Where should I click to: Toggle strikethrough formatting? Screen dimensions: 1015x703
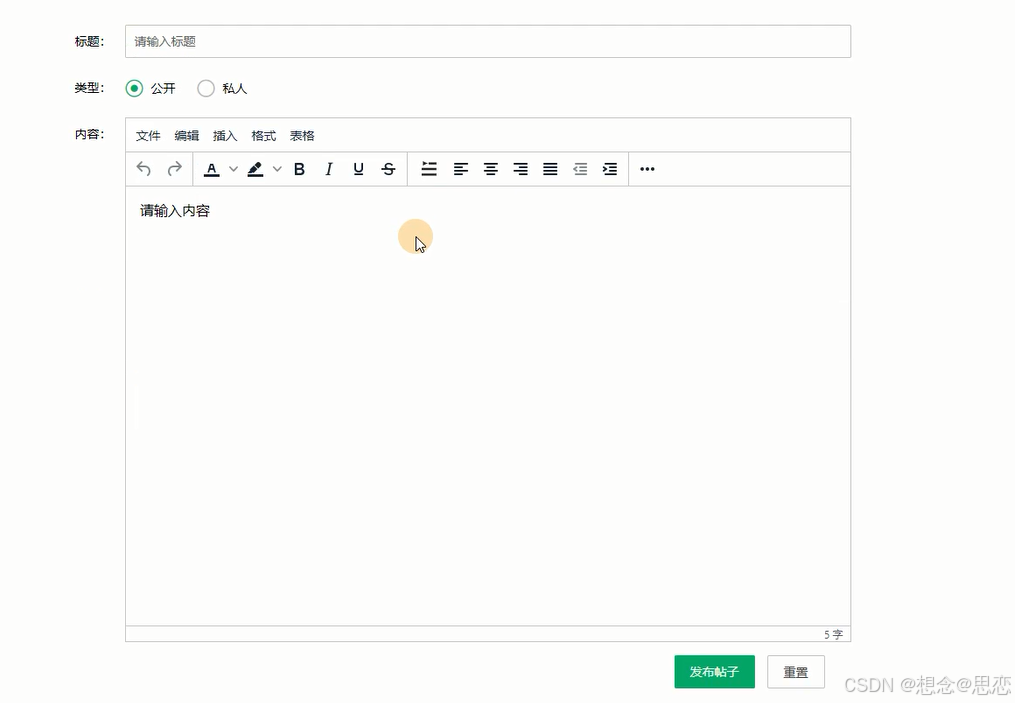pyautogui.click(x=388, y=169)
